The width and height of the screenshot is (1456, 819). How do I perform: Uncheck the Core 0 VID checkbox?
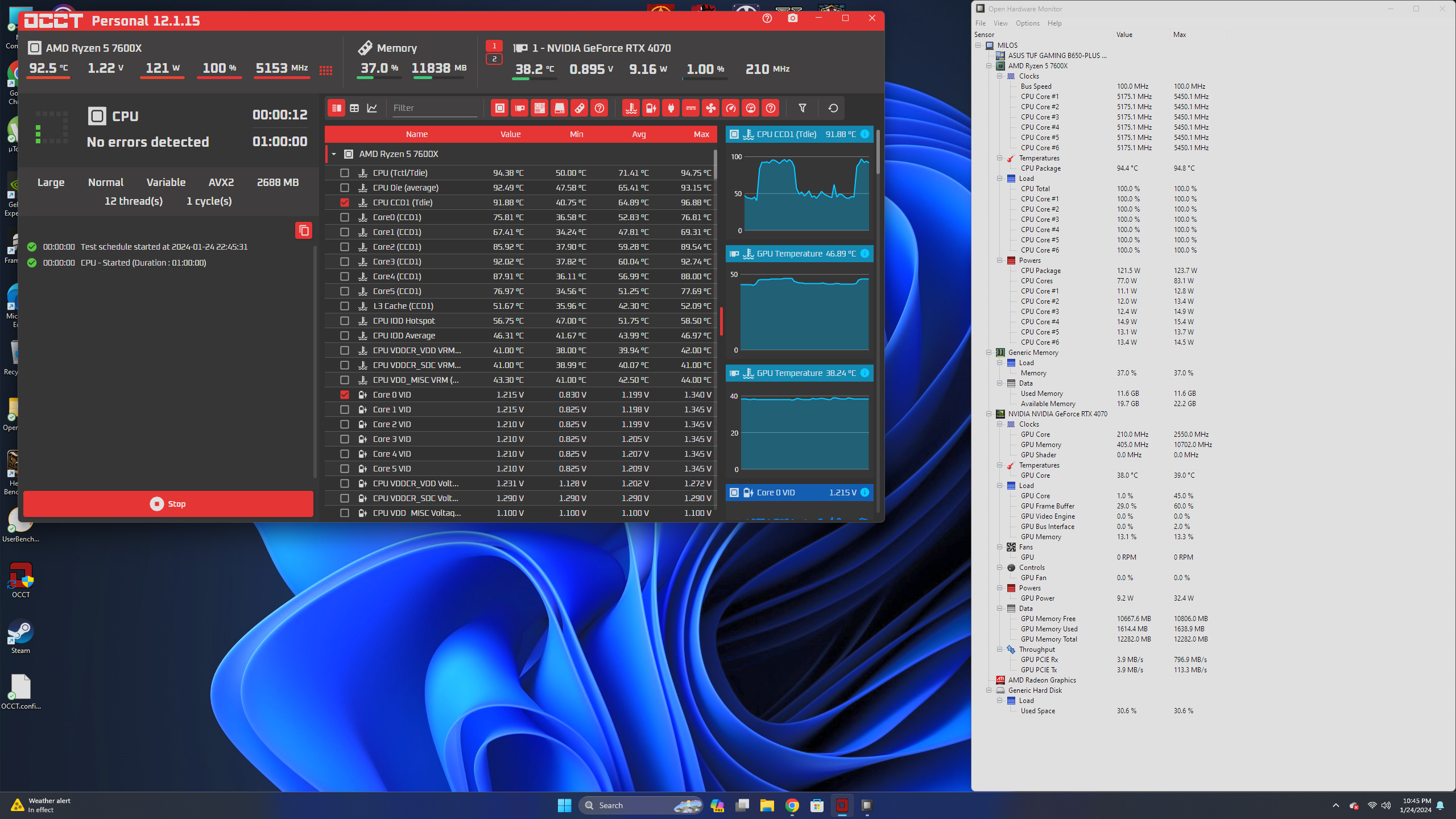pyautogui.click(x=345, y=395)
